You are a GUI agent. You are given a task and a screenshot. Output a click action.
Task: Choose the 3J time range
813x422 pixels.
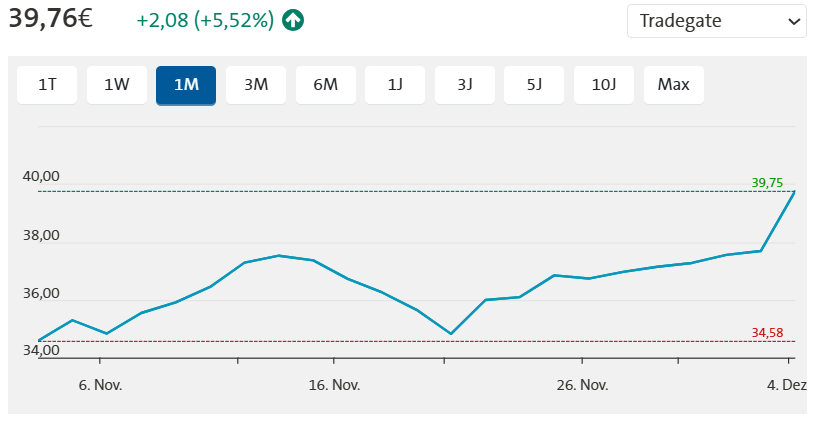(x=465, y=85)
